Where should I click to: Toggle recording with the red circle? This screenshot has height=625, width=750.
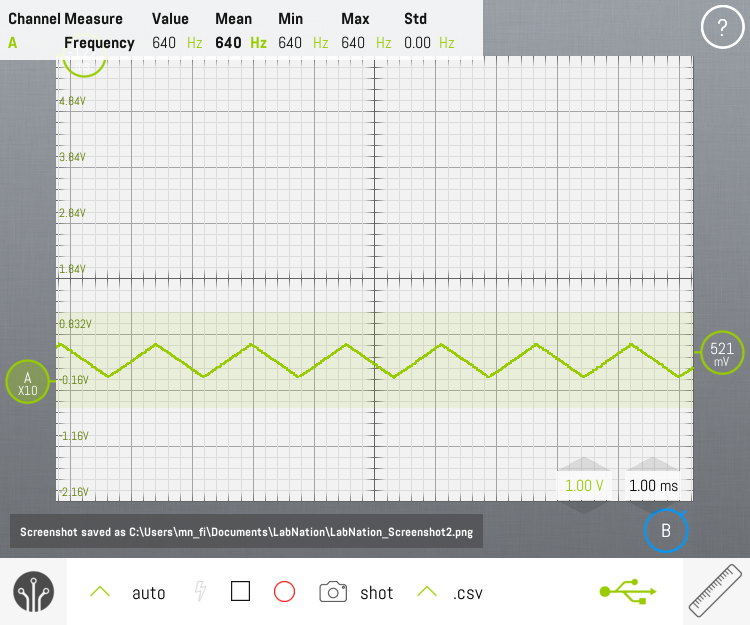coord(284,592)
